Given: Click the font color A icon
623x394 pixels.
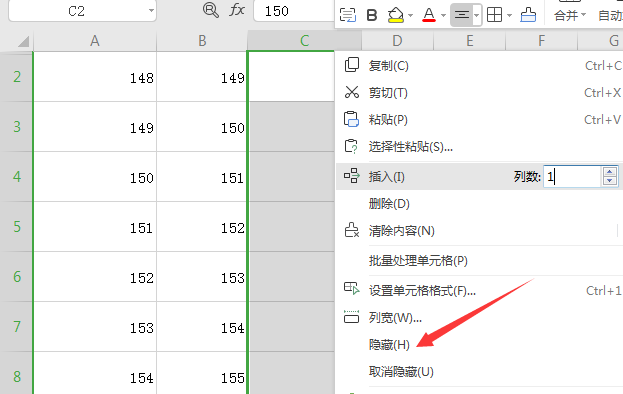Looking at the screenshot, I should [x=429, y=15].
